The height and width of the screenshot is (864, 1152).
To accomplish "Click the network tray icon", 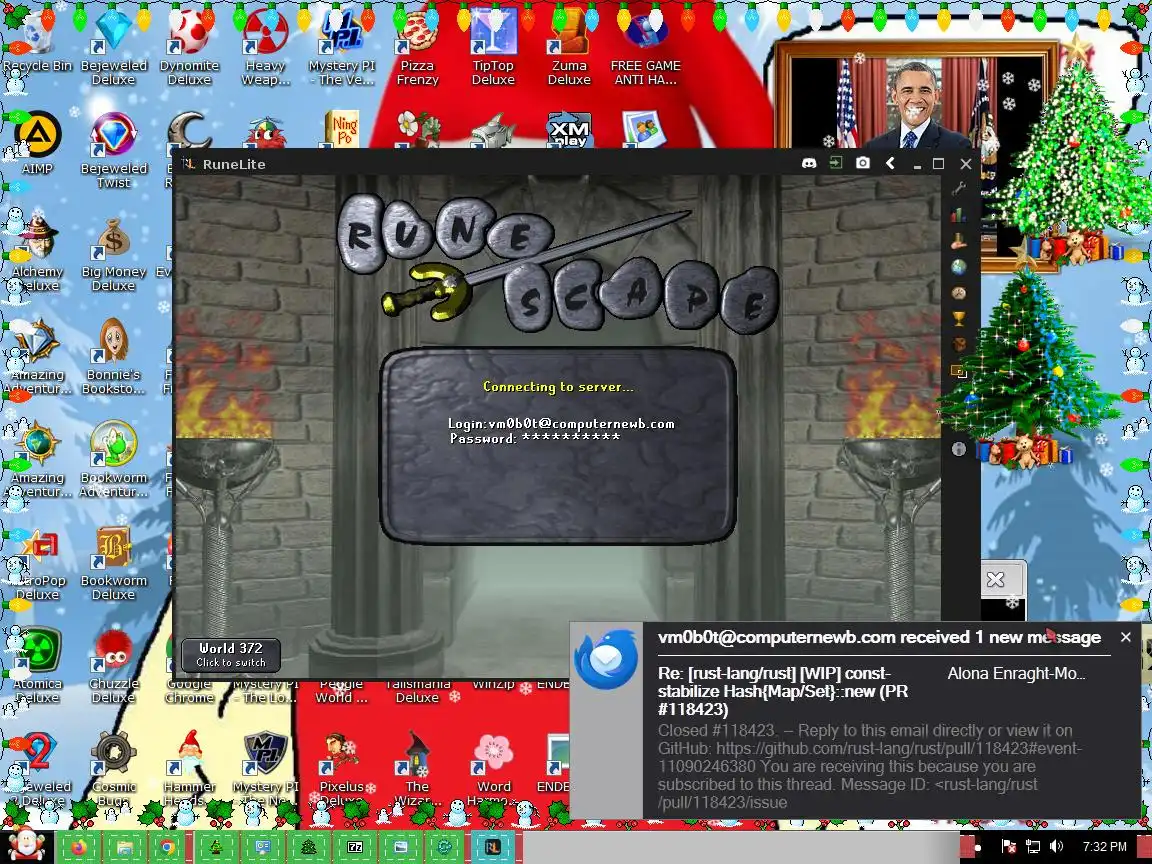I will tap(1033, 846).
